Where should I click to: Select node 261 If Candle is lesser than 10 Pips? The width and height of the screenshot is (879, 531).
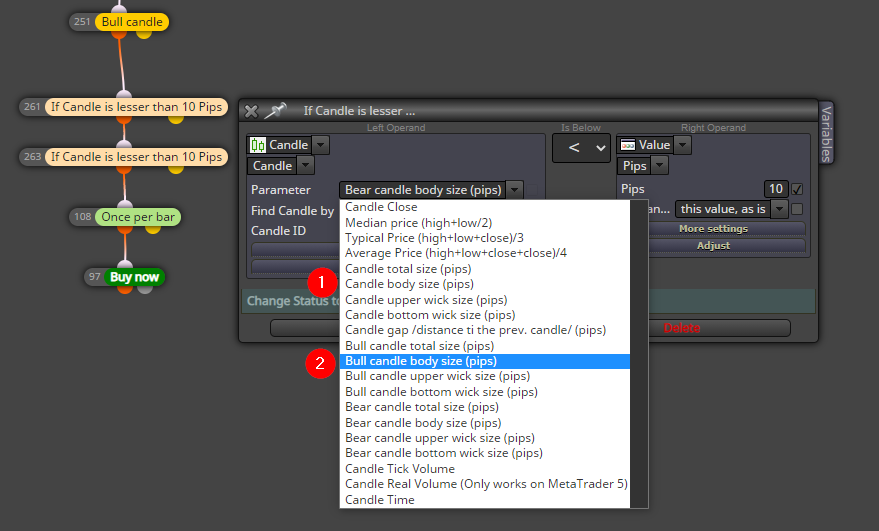pyautogui.click(x=123, y=107)
